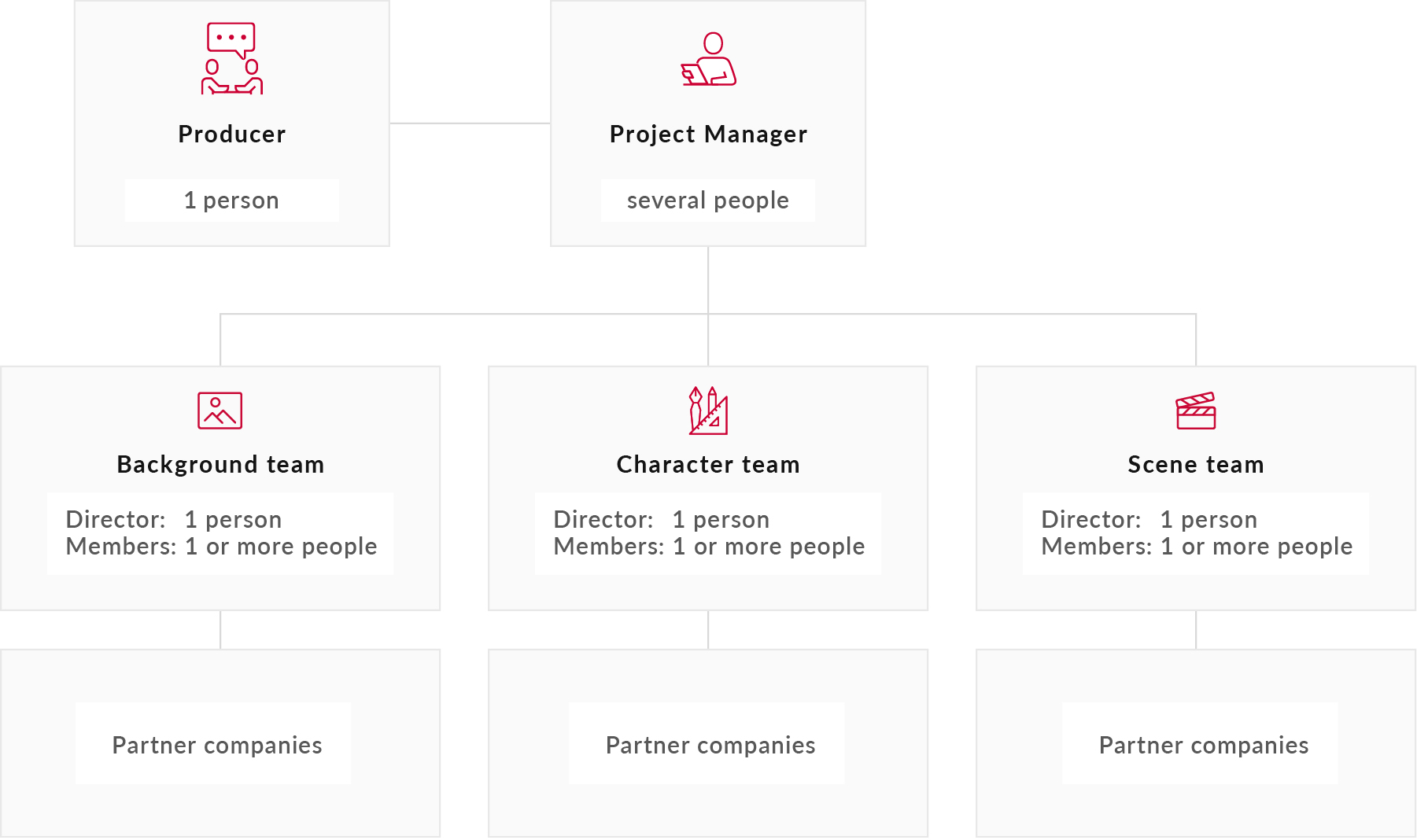Click the Background team picture icon
The image size is (1417, 840).
(x=220, y=411)
